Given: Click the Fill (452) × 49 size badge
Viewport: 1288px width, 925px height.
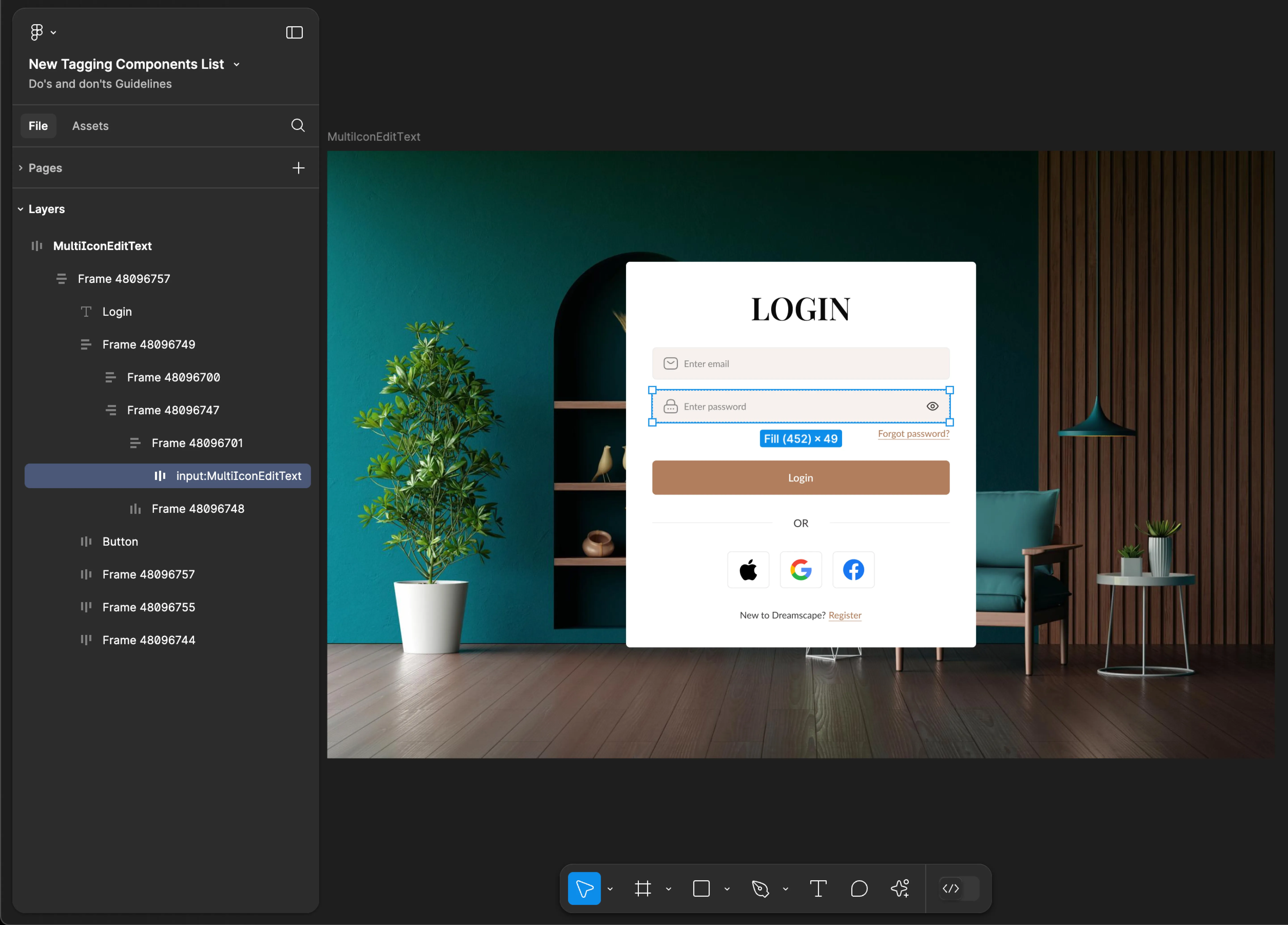Looking at the screenshot, I should pos(801,439).
